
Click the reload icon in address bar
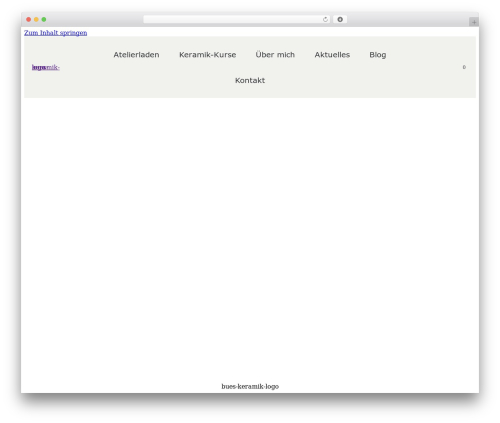pyautogui.click(x=325, y=19)
